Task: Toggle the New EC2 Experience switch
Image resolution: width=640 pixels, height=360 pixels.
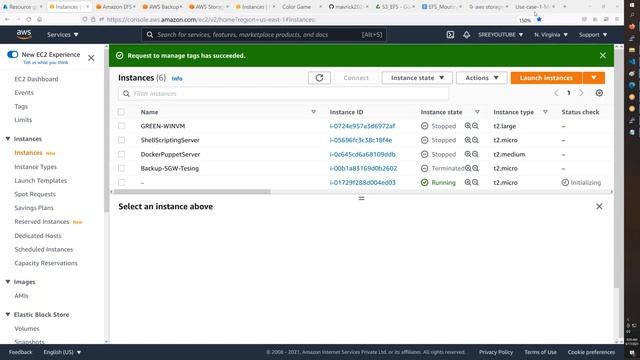Action: click(x=13, y=54)
